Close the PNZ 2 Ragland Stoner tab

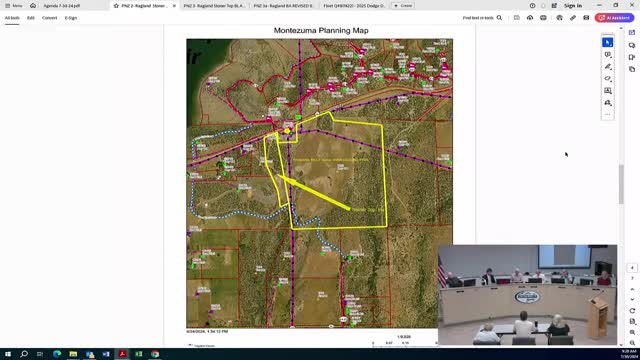[x=174, y=6]
